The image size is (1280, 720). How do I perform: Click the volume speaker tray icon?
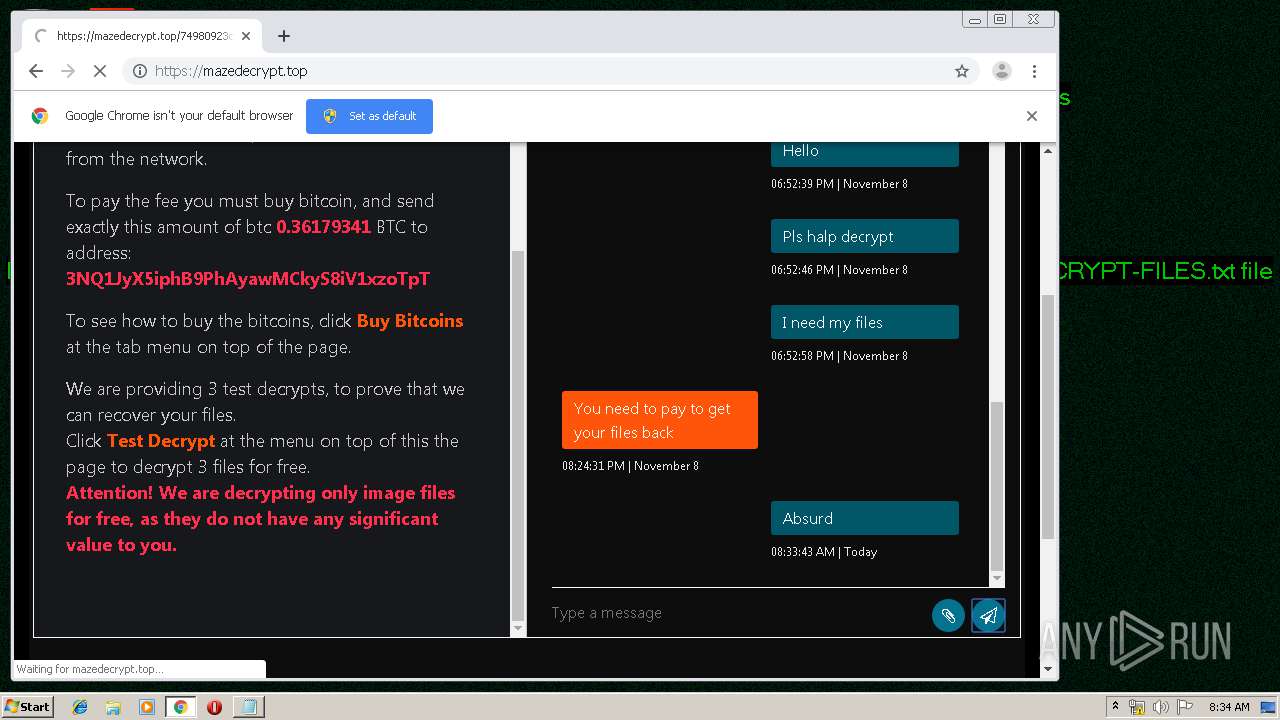(x=1161, y=707)
